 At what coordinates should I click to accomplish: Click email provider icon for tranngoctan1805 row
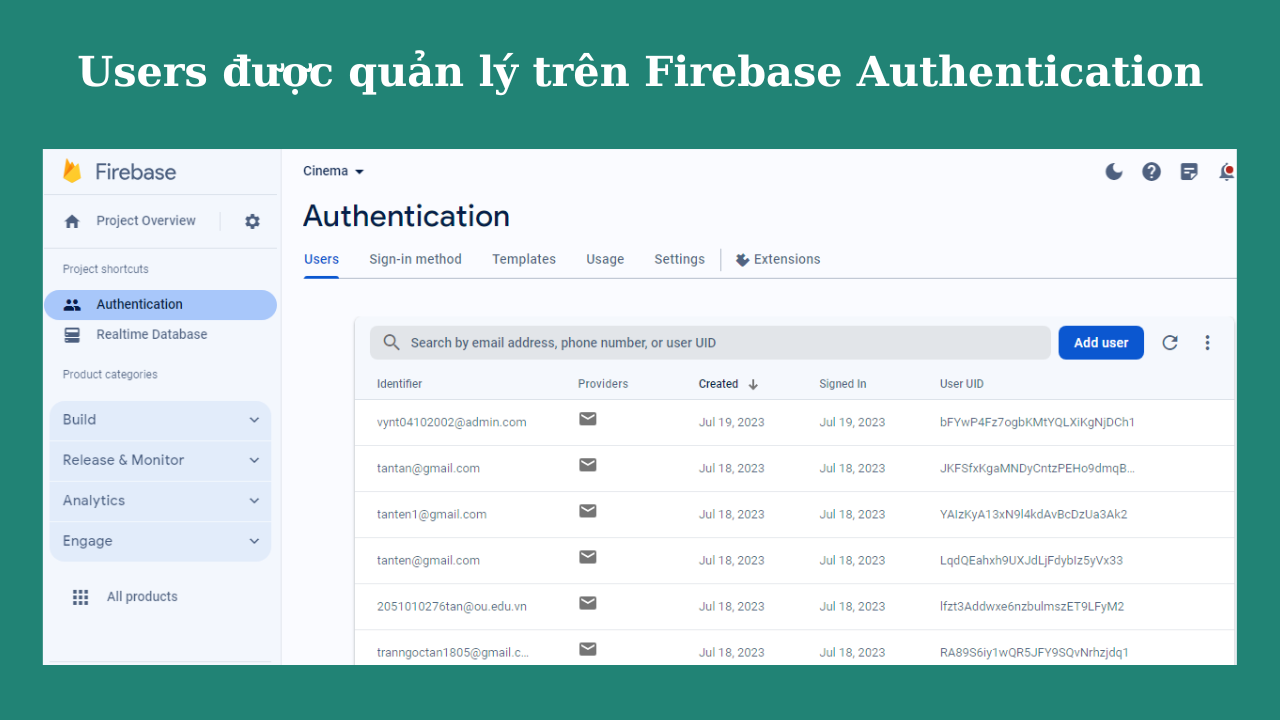588,649
